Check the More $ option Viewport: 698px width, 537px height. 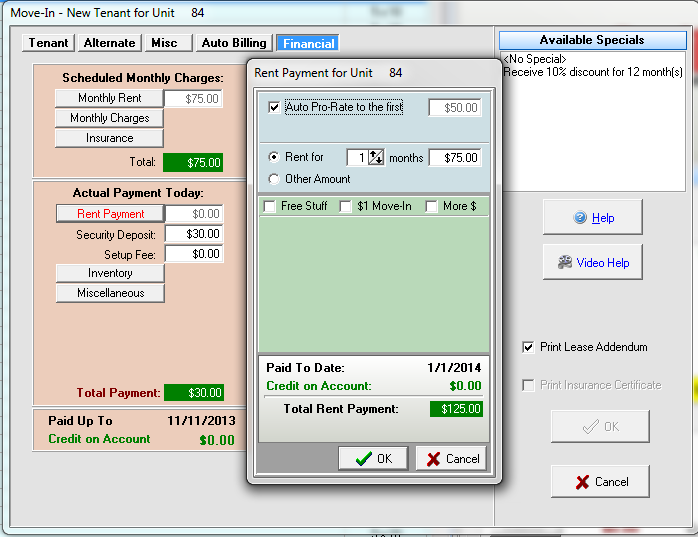click(431, 207)
